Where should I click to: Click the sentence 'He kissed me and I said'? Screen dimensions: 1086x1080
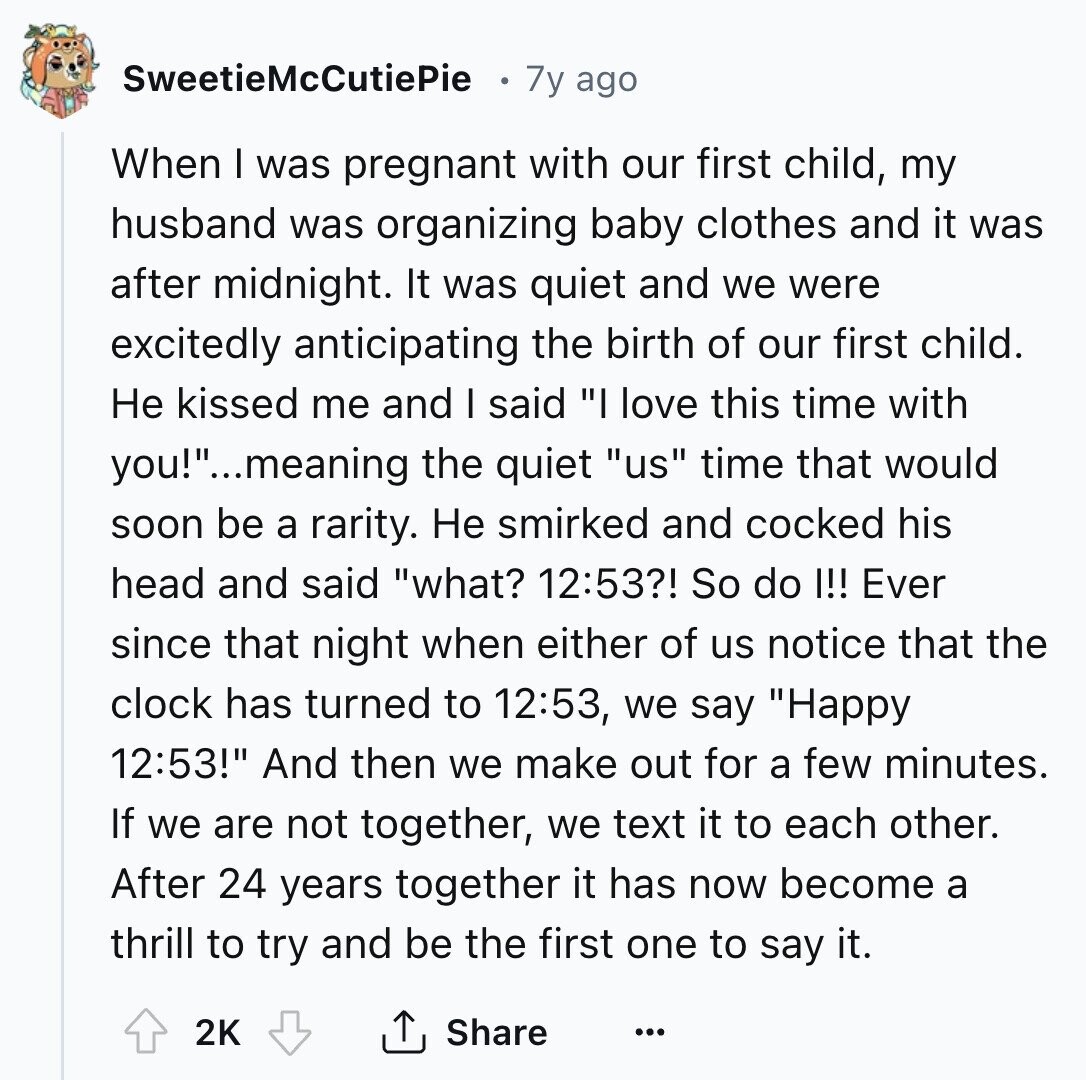[x=338, y=404]
